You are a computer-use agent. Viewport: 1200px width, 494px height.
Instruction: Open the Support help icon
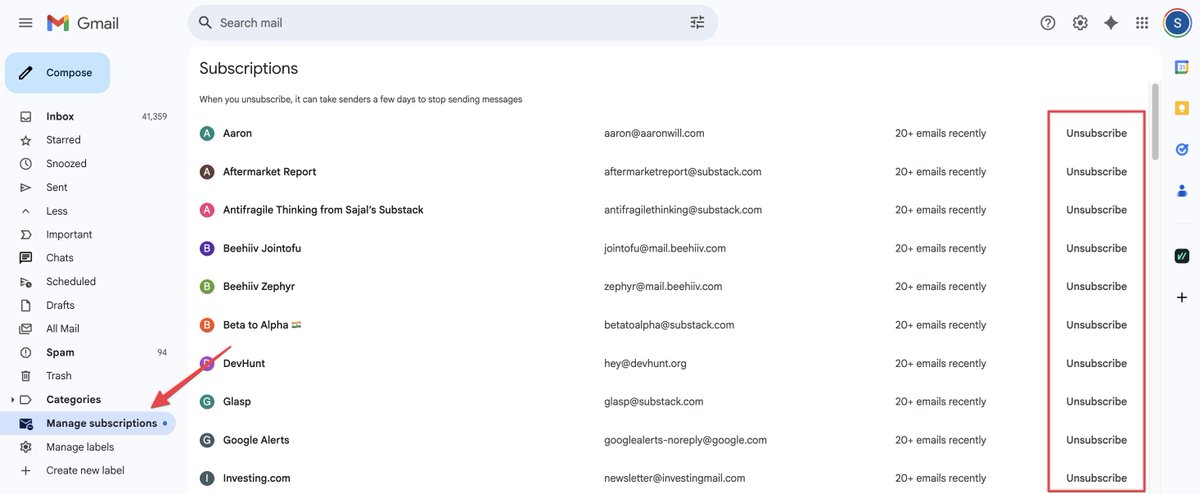[1048, 22]
